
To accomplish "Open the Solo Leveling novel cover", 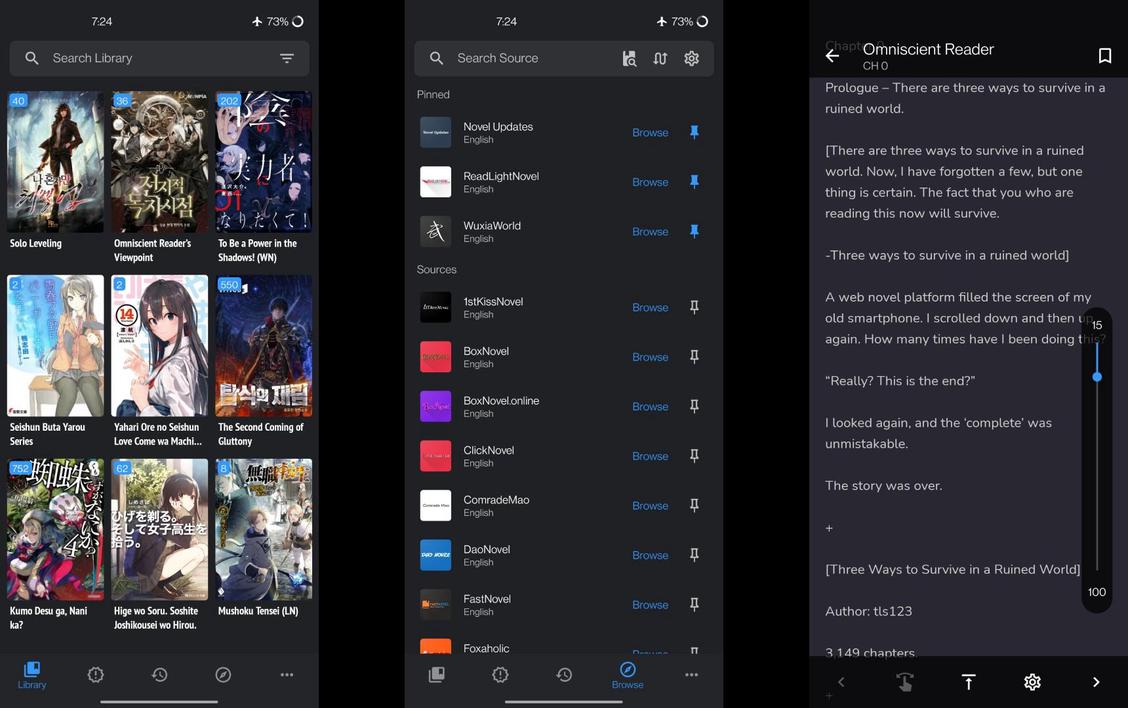I will pos(55,162).
